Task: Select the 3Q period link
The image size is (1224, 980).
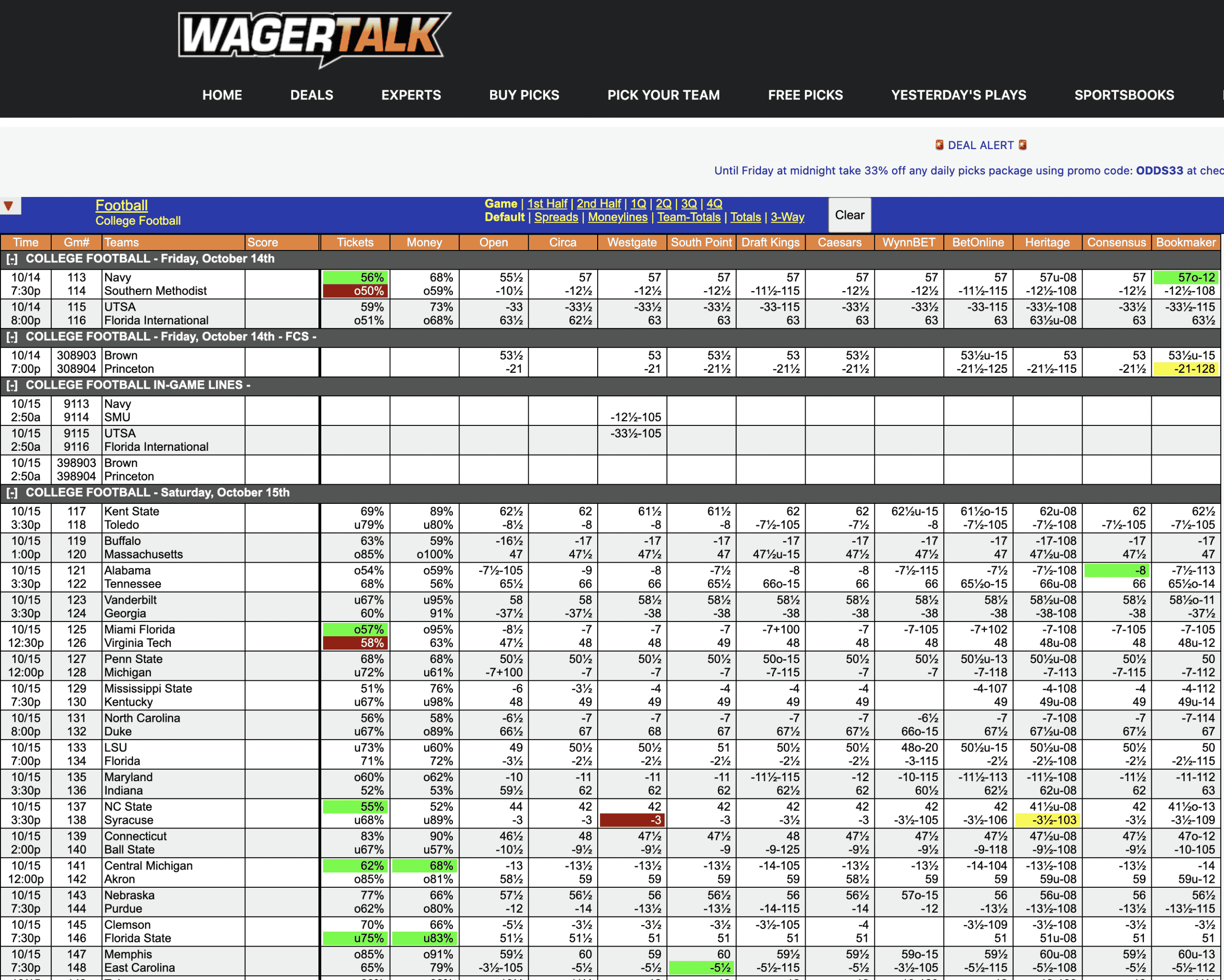Action: tap(689, 204)
